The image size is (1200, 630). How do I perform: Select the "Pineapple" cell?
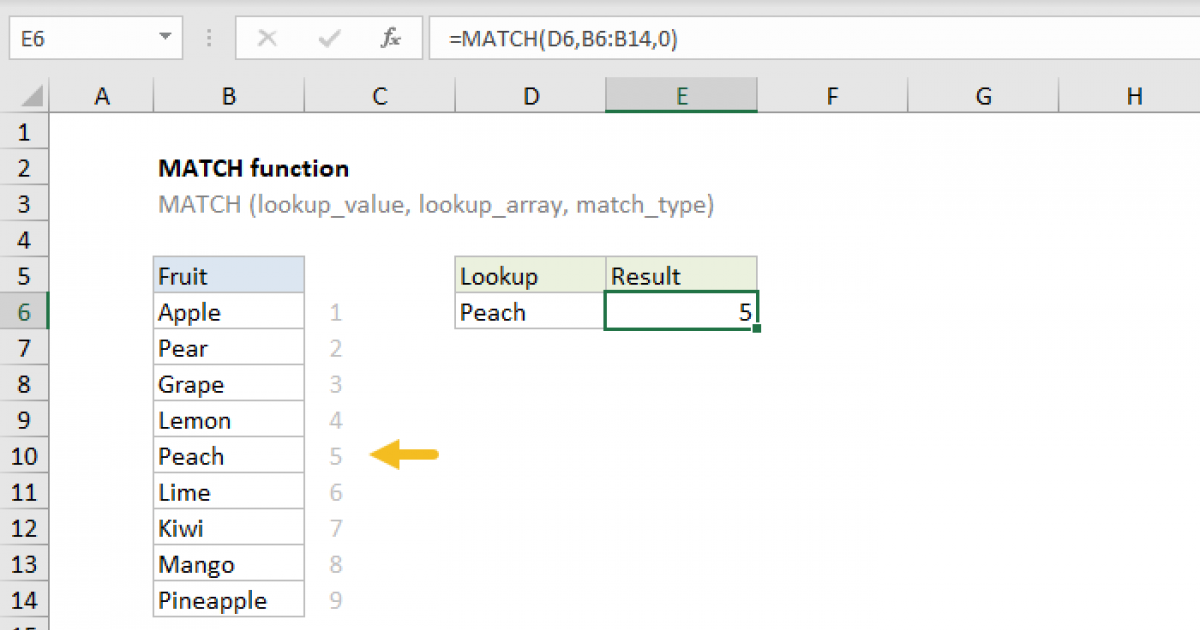click(229, 600)
